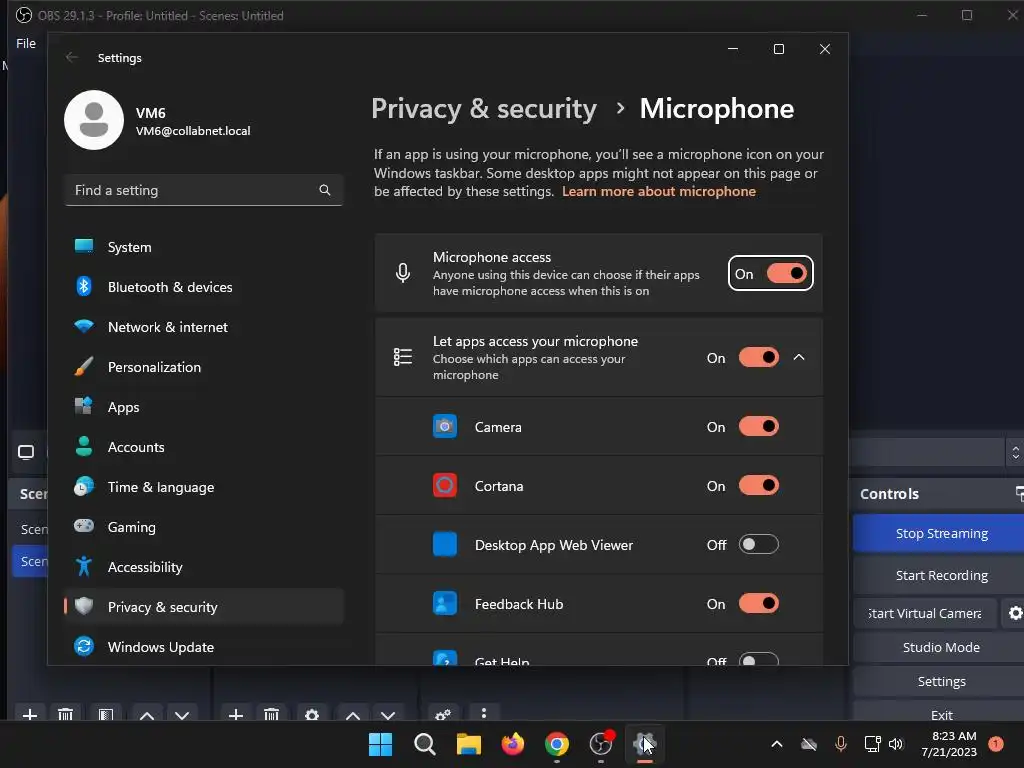Image resolution: width=1024 pixels, height=768 pixels.
Task: Go back to Privacy & security breadcrumb
Action: point(484,108)
